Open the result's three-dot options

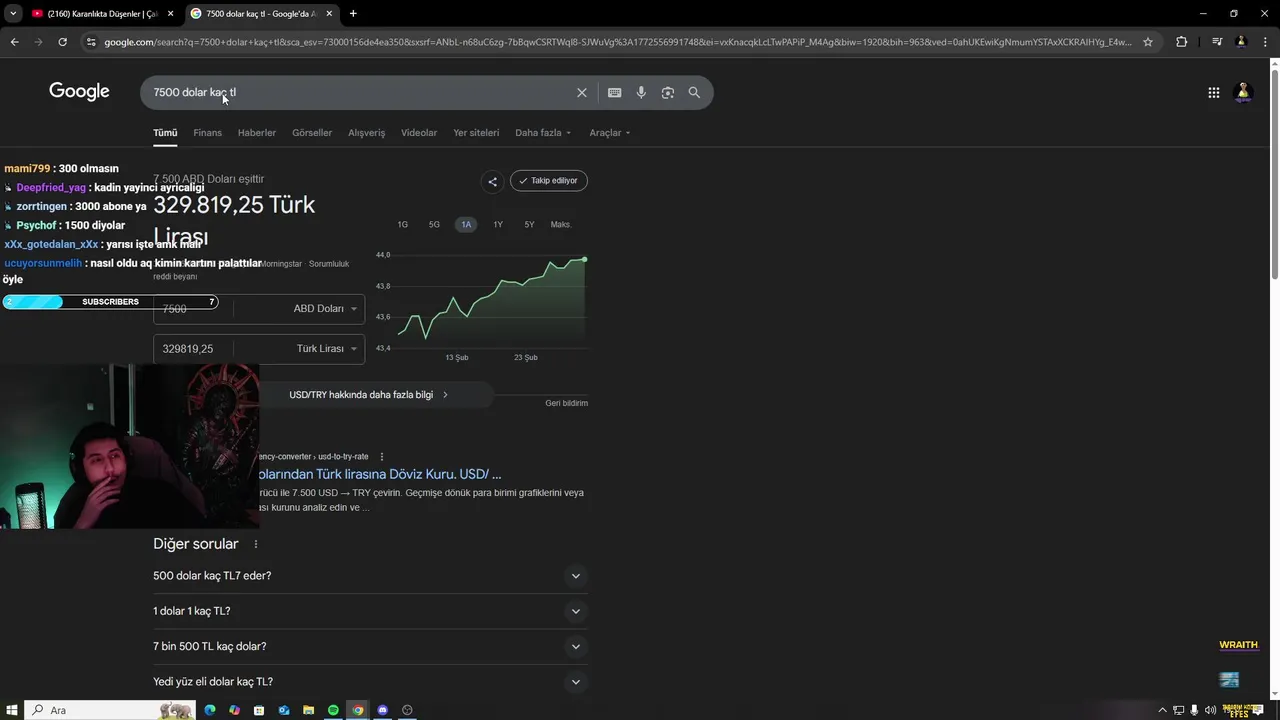(x=381, y=457)
